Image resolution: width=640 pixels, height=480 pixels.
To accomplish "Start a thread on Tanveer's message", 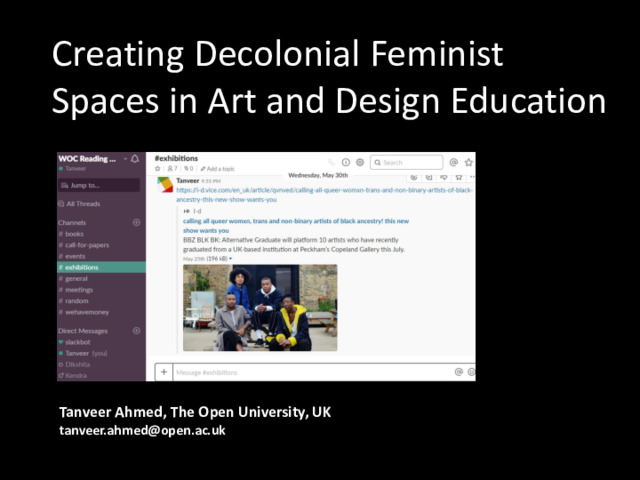I will (x=429, y=177).
